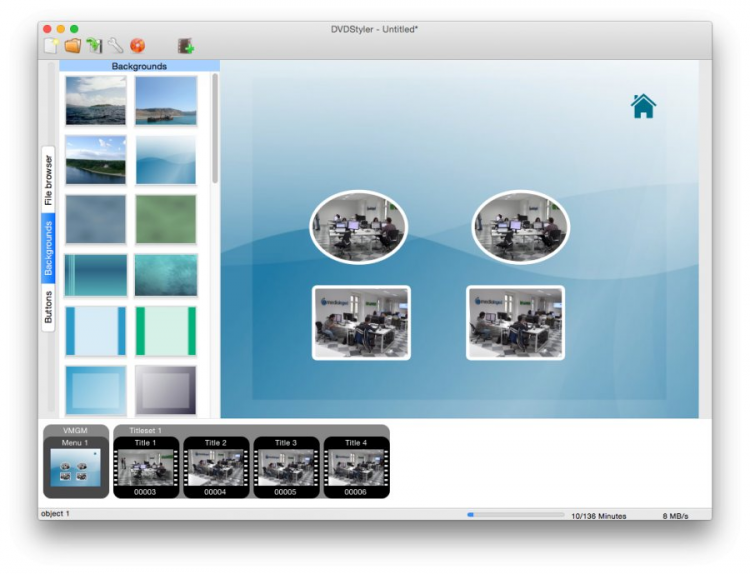Image resolution: width=750 pixels, height=574 pixels.
Task: Click the Burn DVD disc icon
Action: tap(137, 45)
